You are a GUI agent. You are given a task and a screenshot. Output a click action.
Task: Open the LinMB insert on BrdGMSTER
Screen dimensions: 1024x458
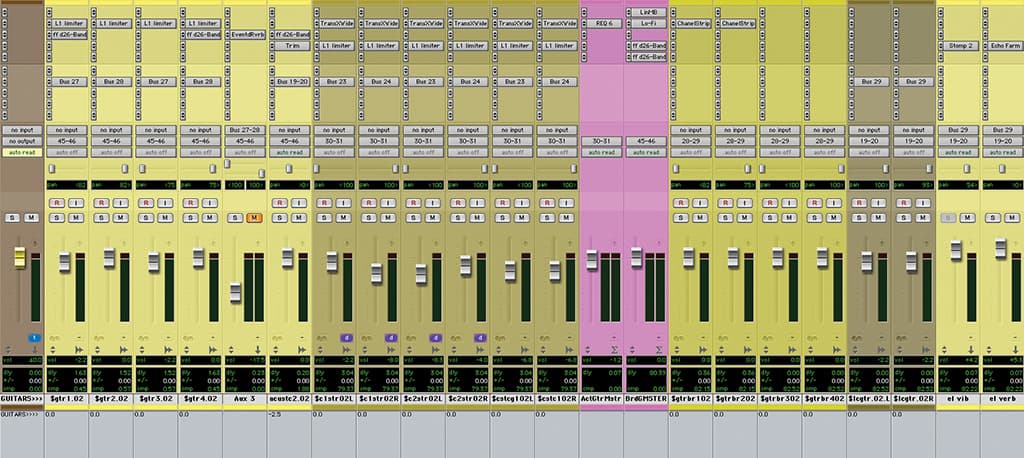pyautogui.click(x=649, y=12)
